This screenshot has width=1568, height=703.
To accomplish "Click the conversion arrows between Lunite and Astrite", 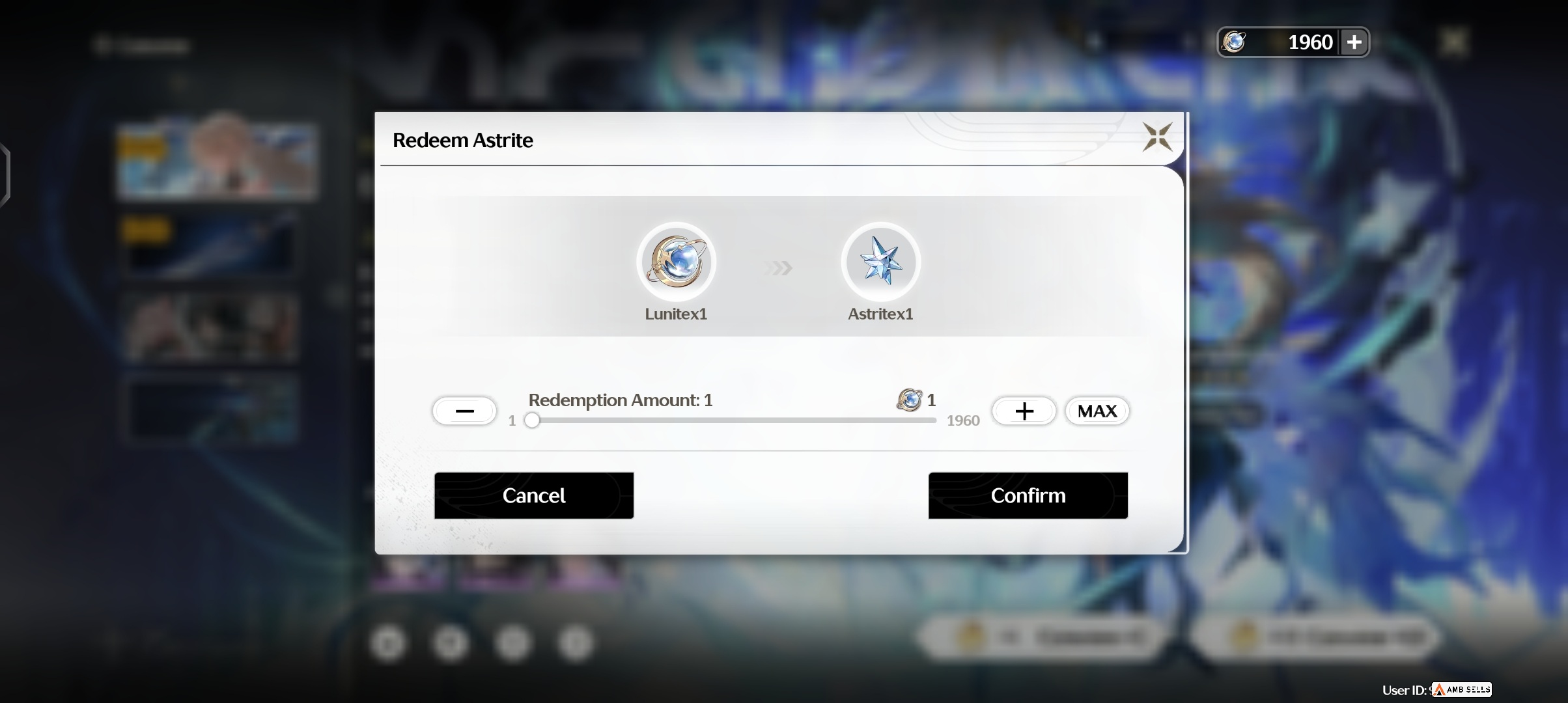I will point(778,268).
